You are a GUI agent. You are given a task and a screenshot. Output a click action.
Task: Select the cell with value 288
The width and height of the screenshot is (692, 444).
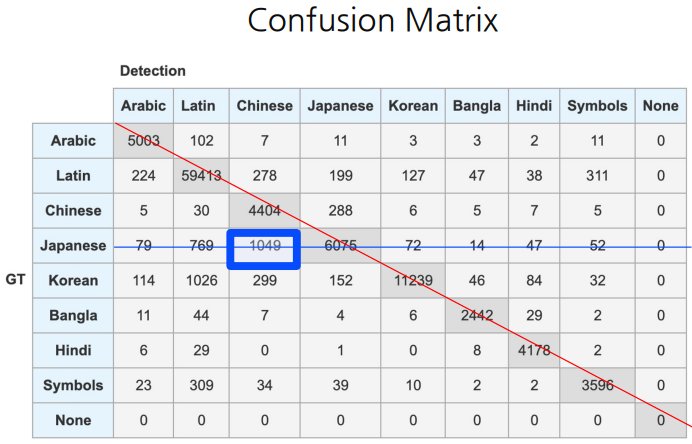(340, 211)
